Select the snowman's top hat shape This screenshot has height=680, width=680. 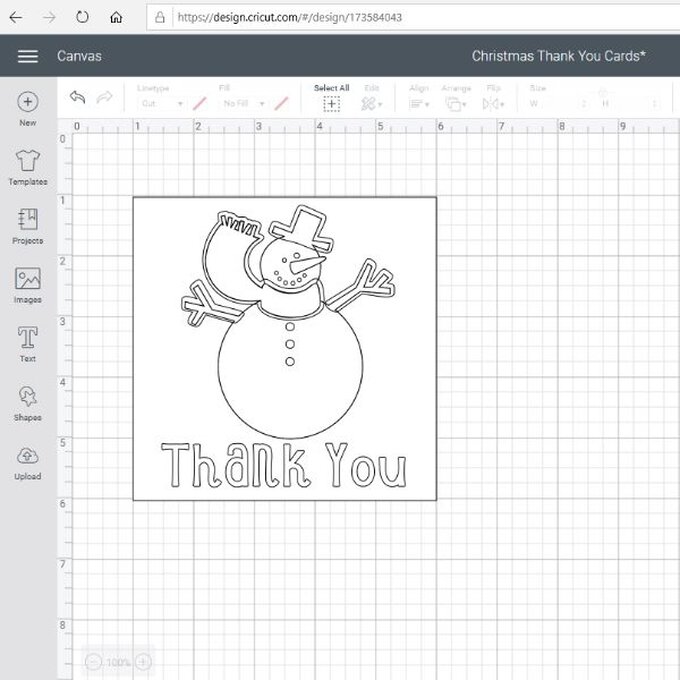[303, 228]
